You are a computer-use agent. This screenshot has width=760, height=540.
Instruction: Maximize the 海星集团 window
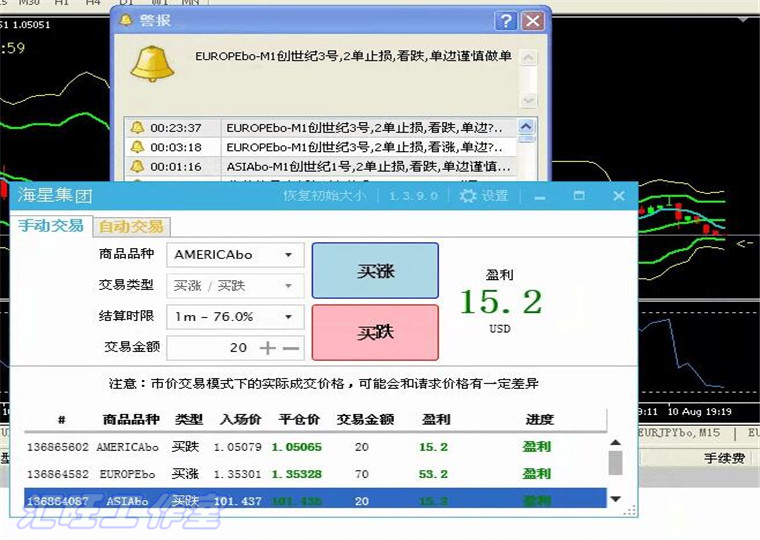579,196
